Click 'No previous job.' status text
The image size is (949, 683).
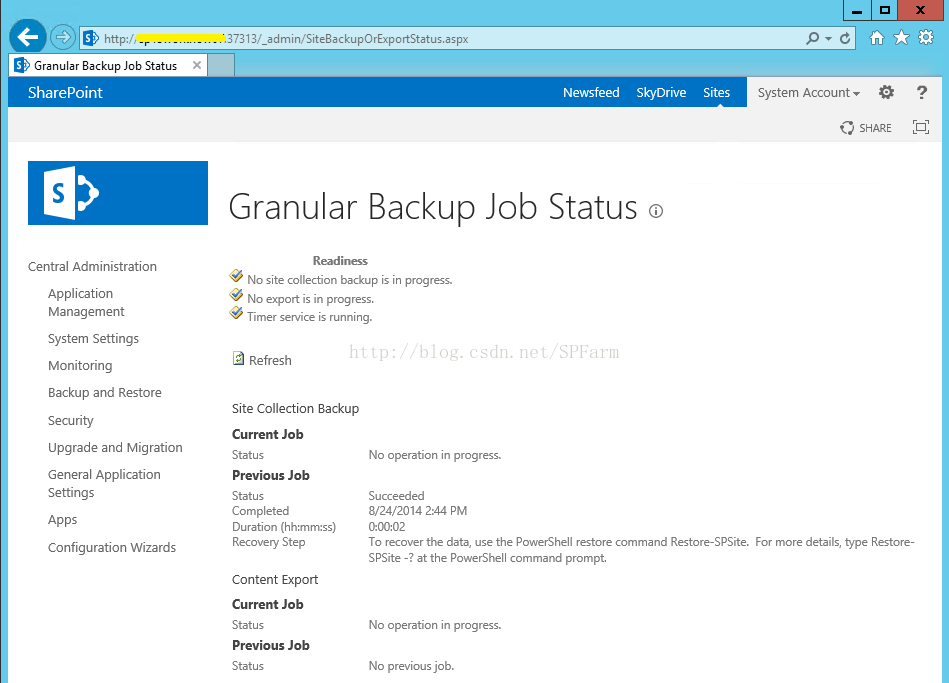(411, 666)
